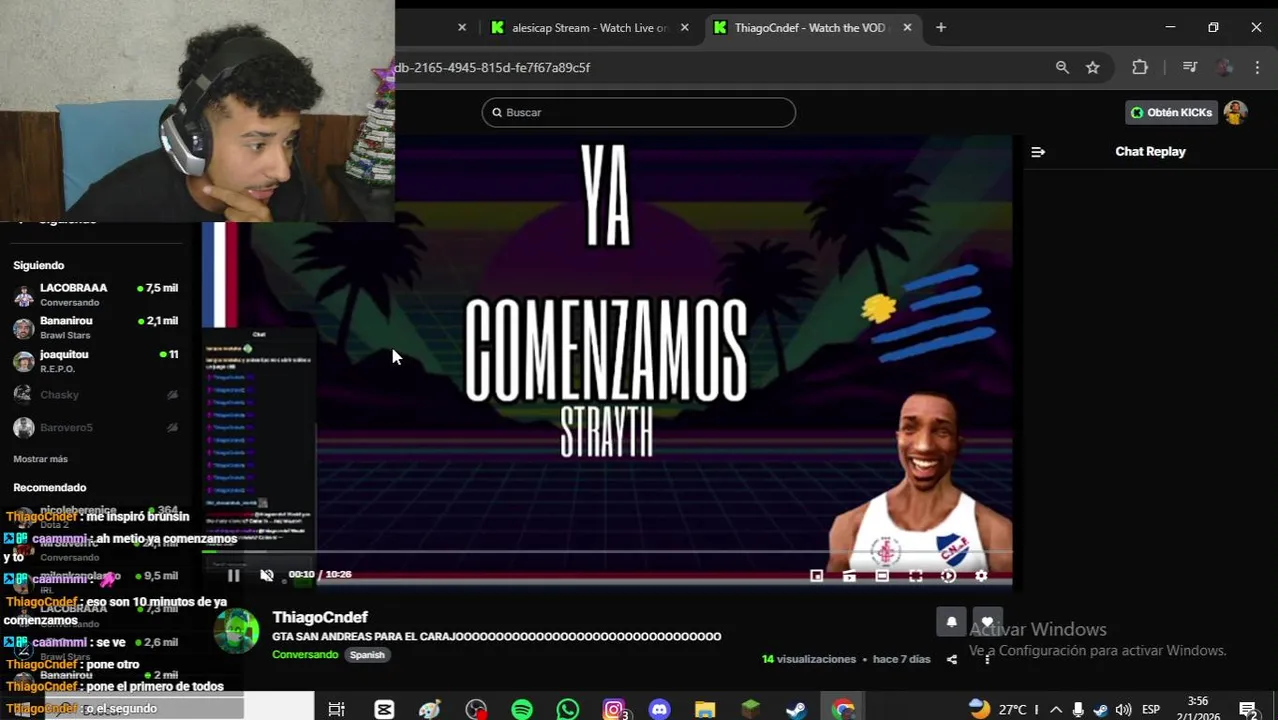Launch Minecraft from the taskbar
The height and width of the screenshot is (720, 1278).
(x=750, y=709)
